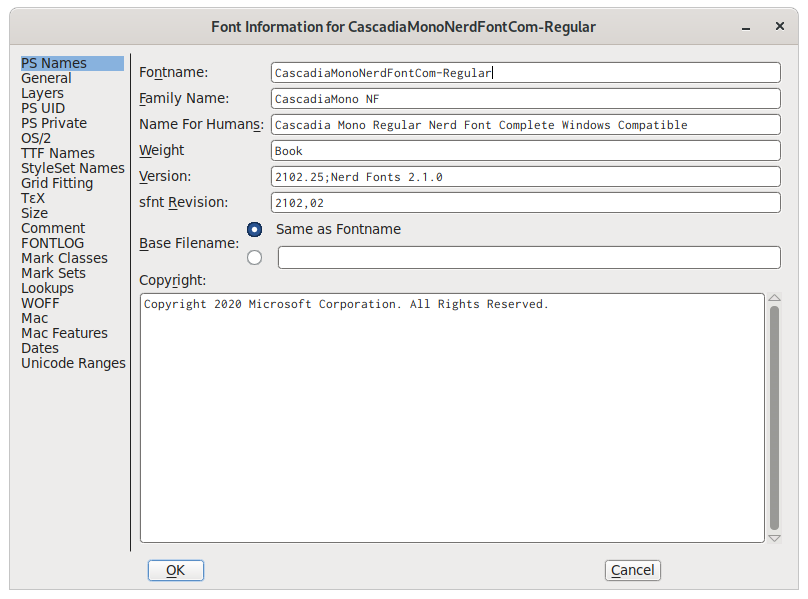
Task: Select the Same as Fontname radio button
Action: (254, 229)
